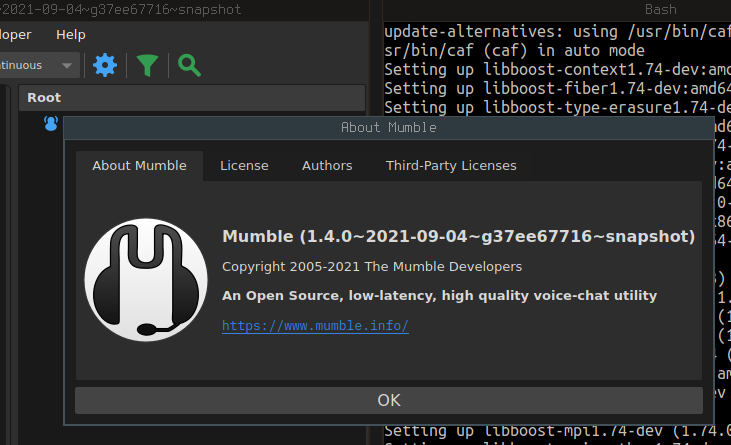This screenshot has width=731, height=445.
Task: Click the Mumble headset logo
Action: [x=146, y=280]
